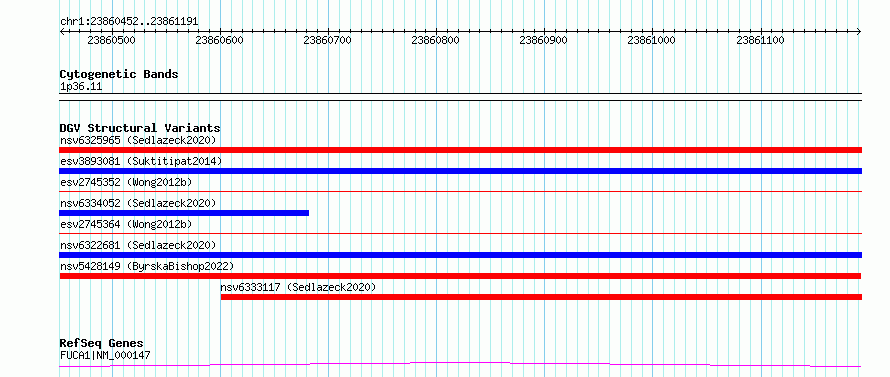Viewport: 890px width, 377px height.
Task: Select the 1p36.11 band label
Action: 81,87
